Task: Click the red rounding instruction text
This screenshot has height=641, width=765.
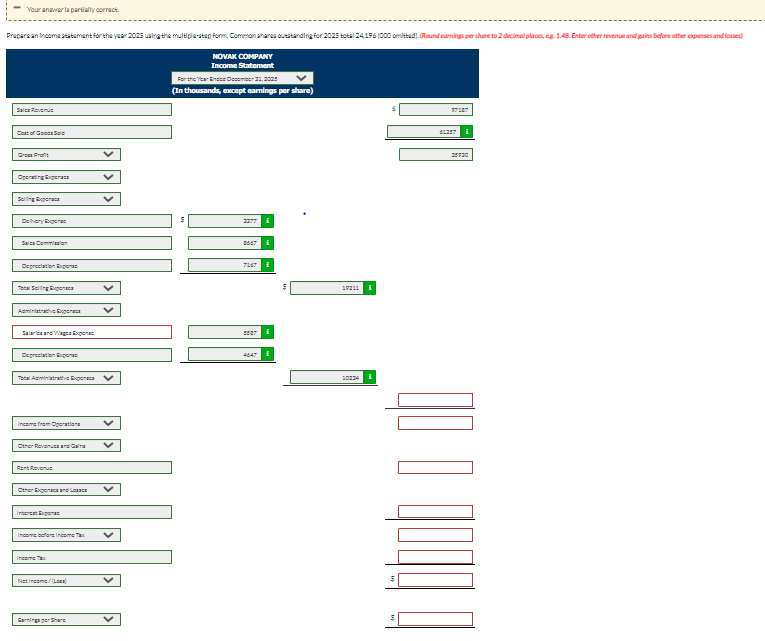Action: [x=581, y=36]
